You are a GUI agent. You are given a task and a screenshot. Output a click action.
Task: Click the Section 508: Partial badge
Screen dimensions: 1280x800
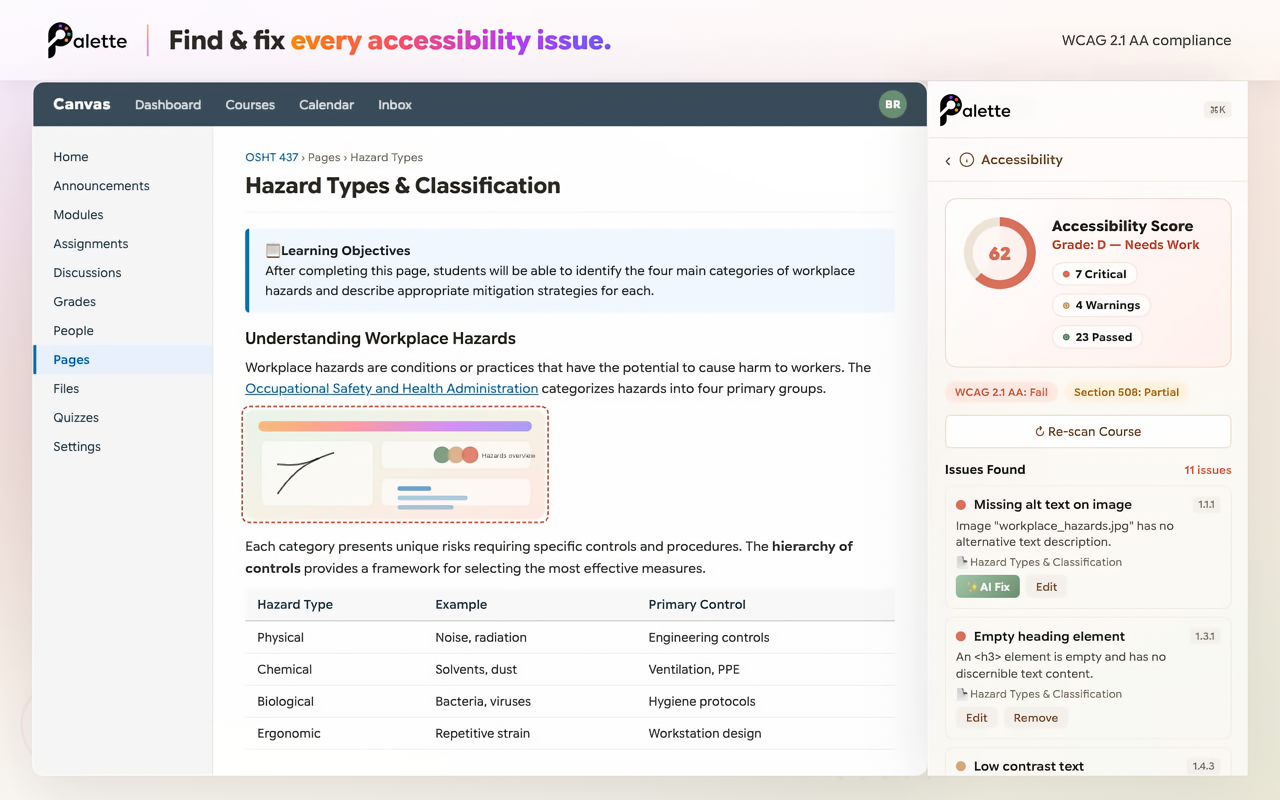(x=1126, y=392)
